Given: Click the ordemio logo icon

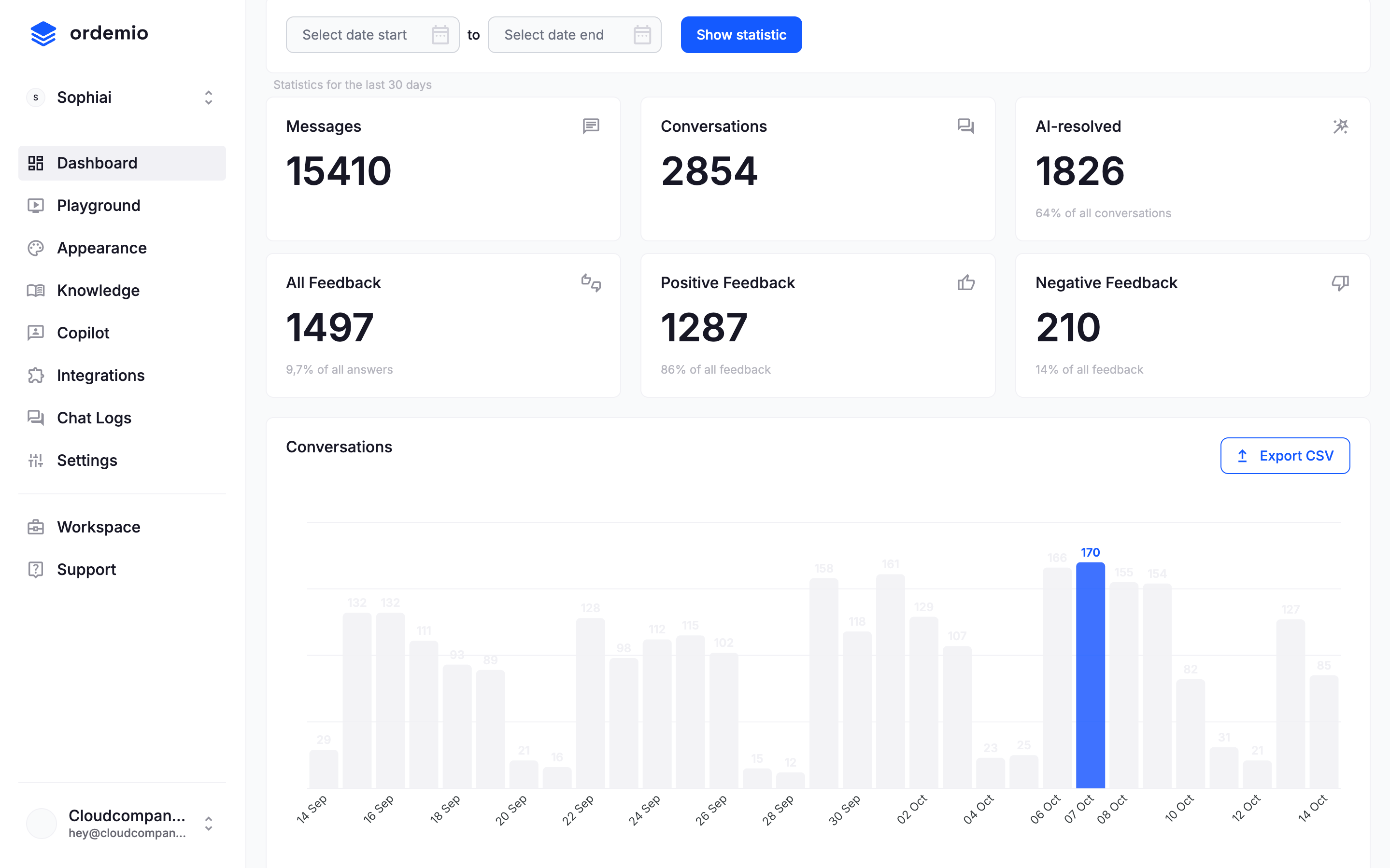Looking at the screenshot, I should [43, 33].
